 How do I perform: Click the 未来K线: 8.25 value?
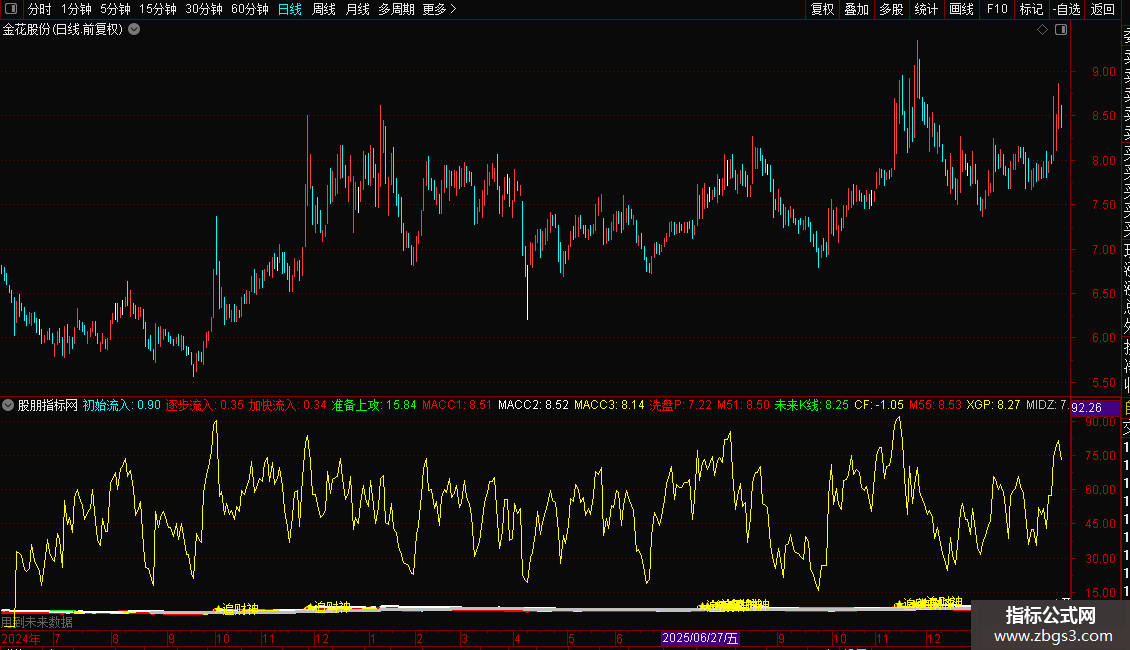coord(811,405)
